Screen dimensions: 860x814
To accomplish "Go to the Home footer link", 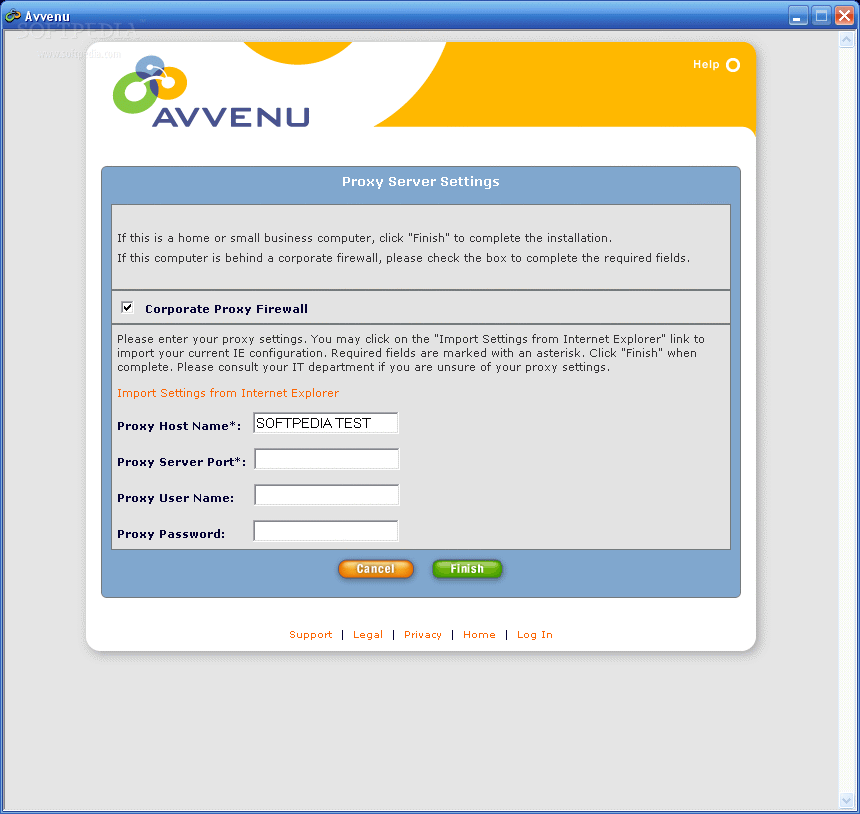I will [479, 635].
